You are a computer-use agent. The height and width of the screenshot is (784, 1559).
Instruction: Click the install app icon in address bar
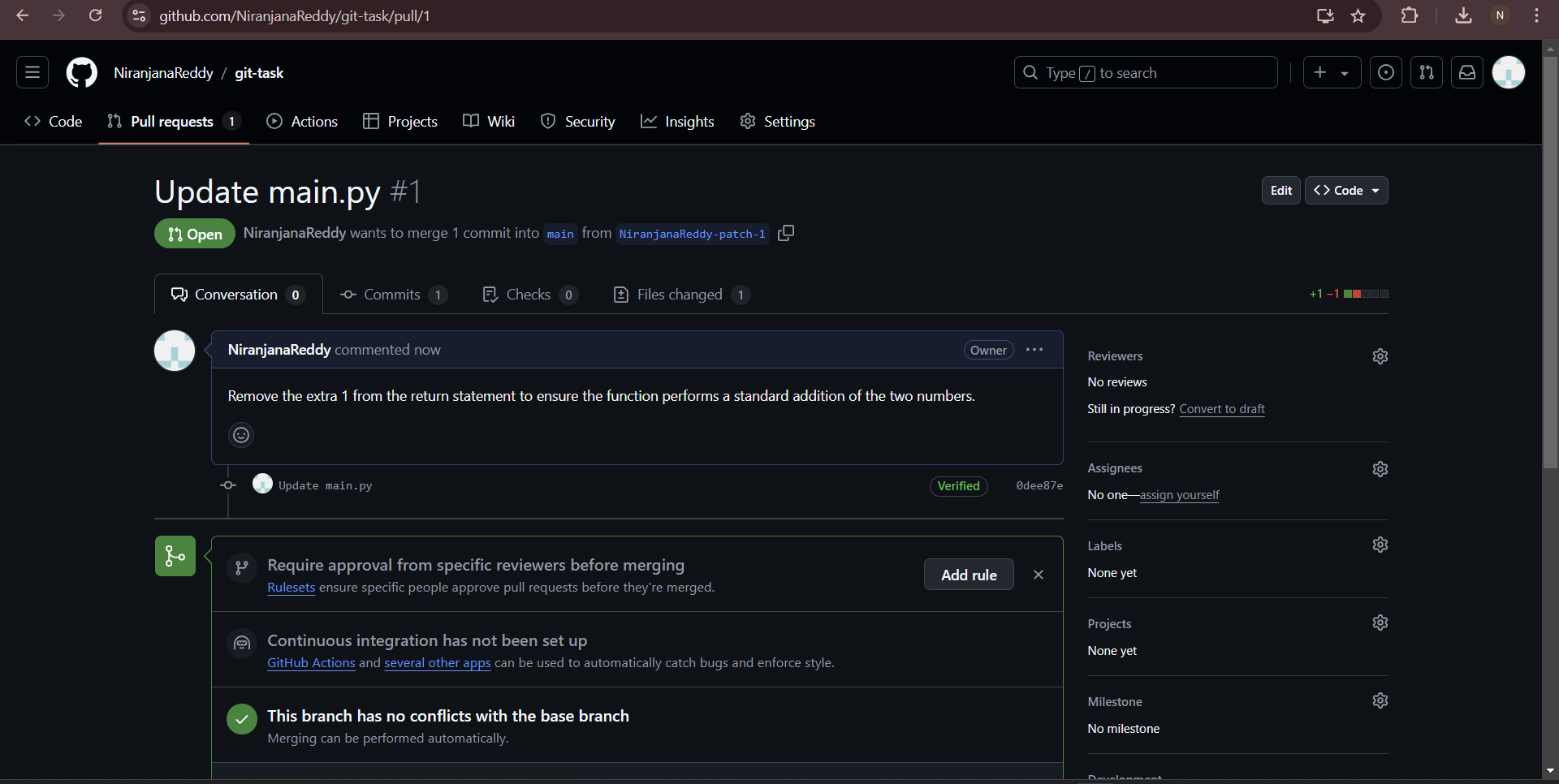tap(1325, 15)
